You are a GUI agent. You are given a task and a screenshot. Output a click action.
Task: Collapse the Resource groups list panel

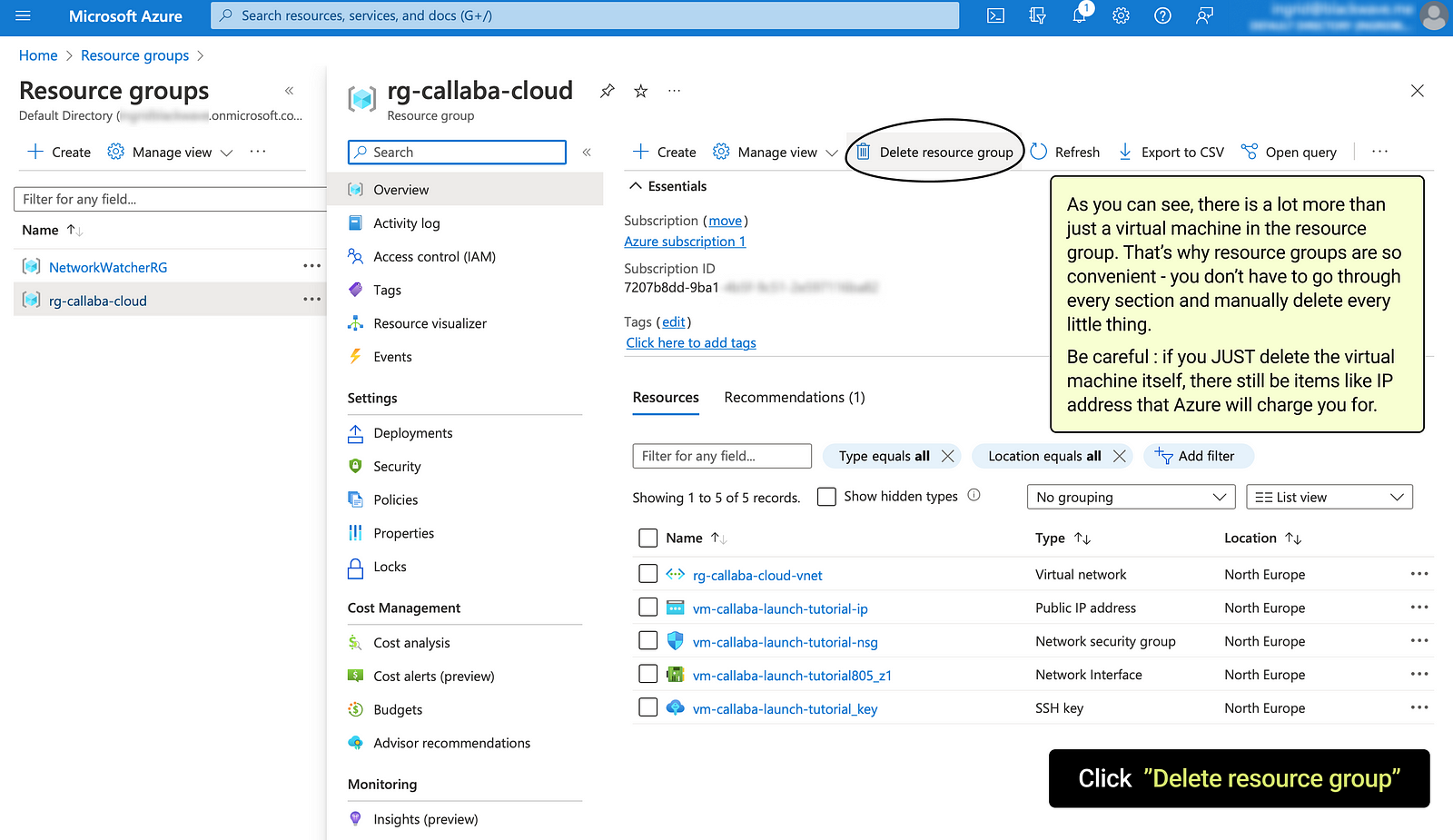pyautogui.click(x=289, y=91)
